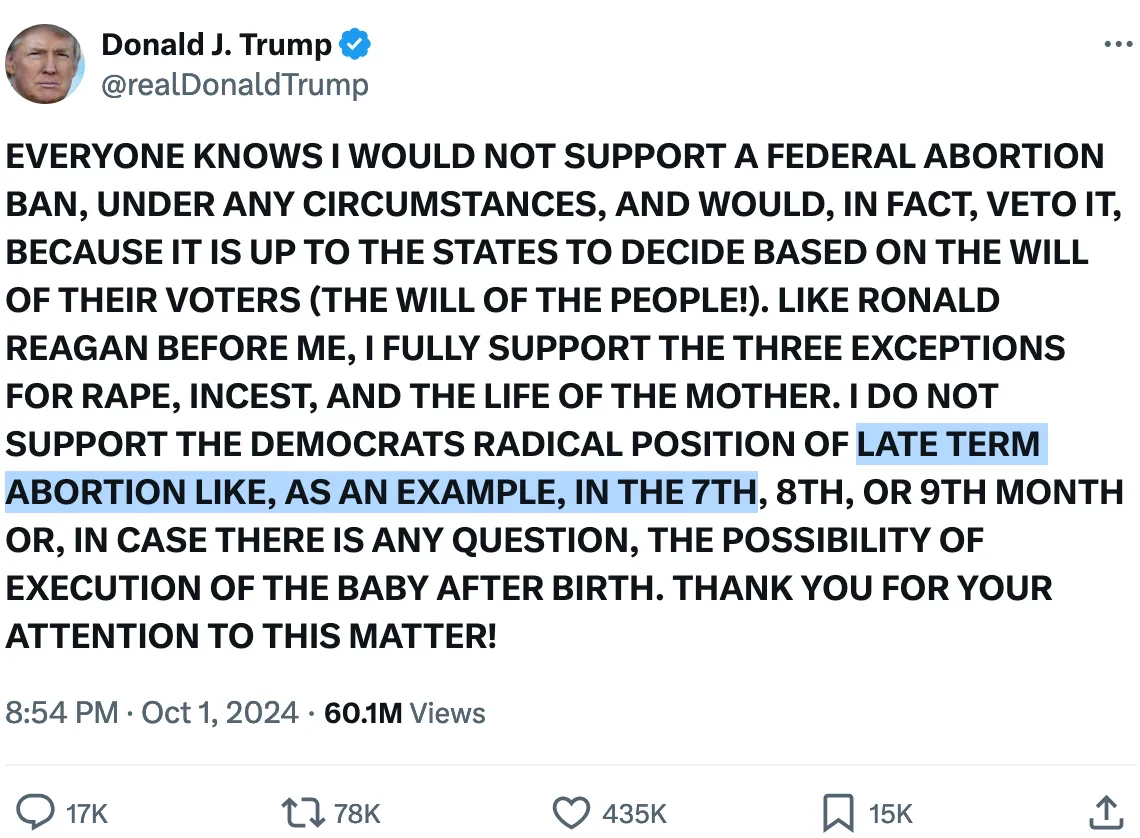Bookmark this post using the bookmark icon
The width and height of the screenshot is (1140, 838).
coord(838,813)
